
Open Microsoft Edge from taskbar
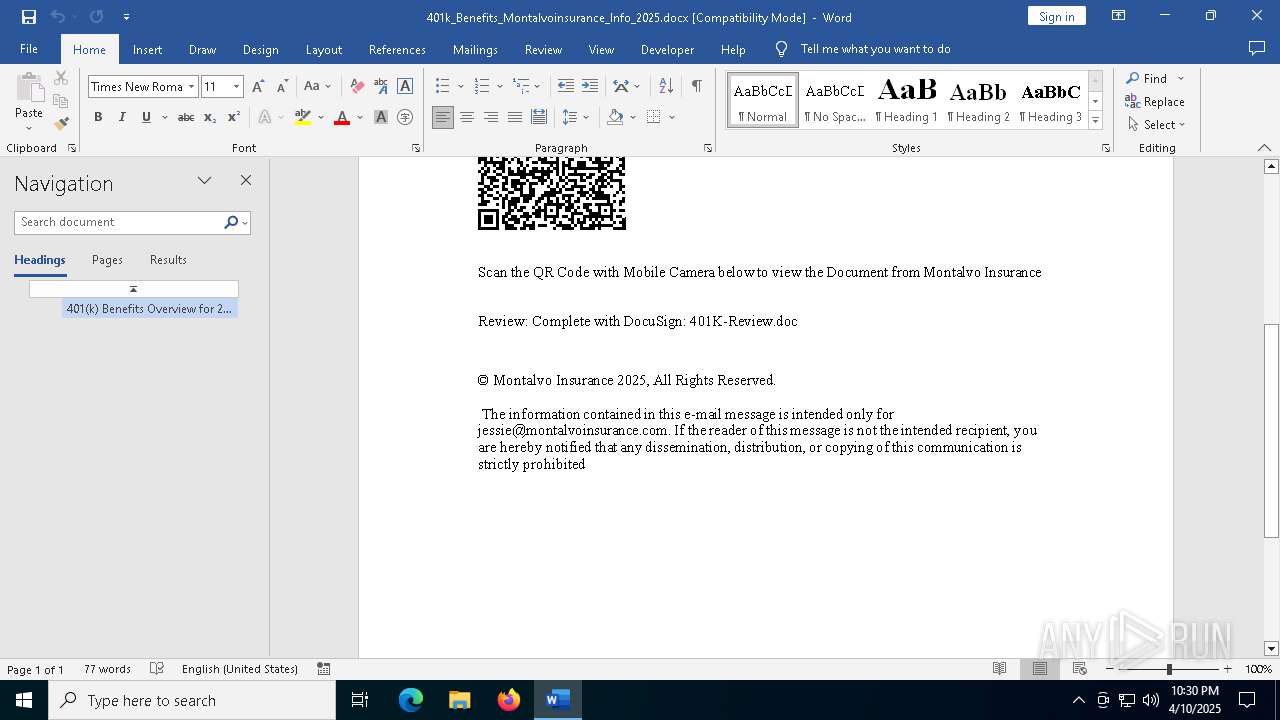pos(411,700)
